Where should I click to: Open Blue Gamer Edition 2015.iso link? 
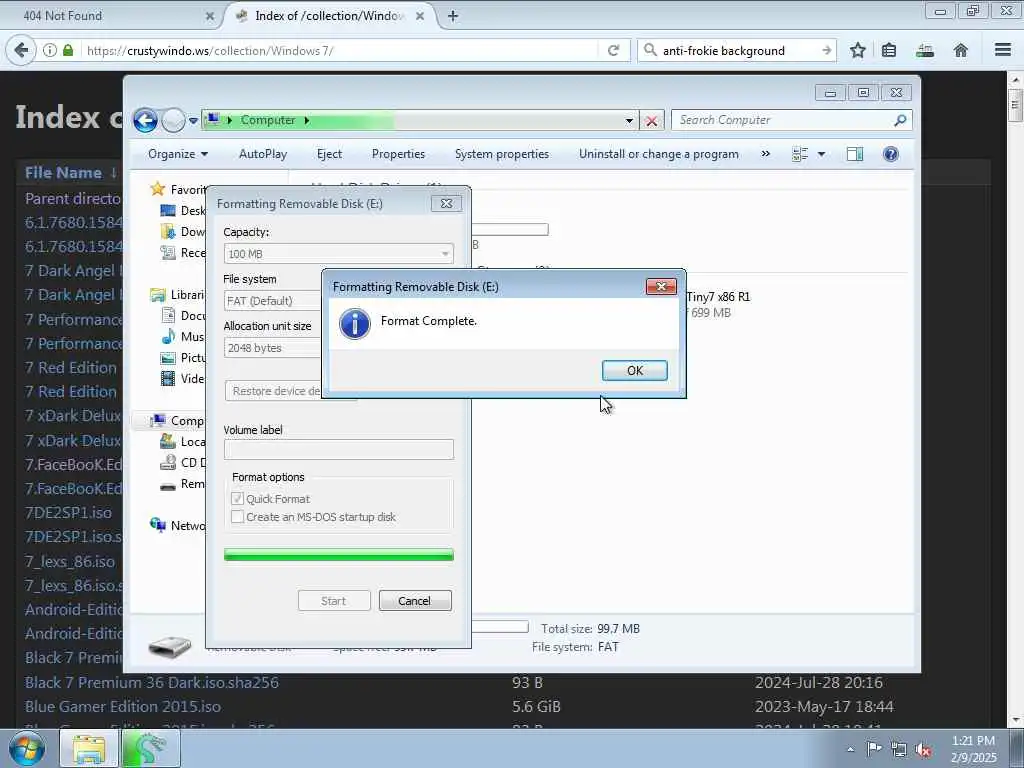point(123,707)
